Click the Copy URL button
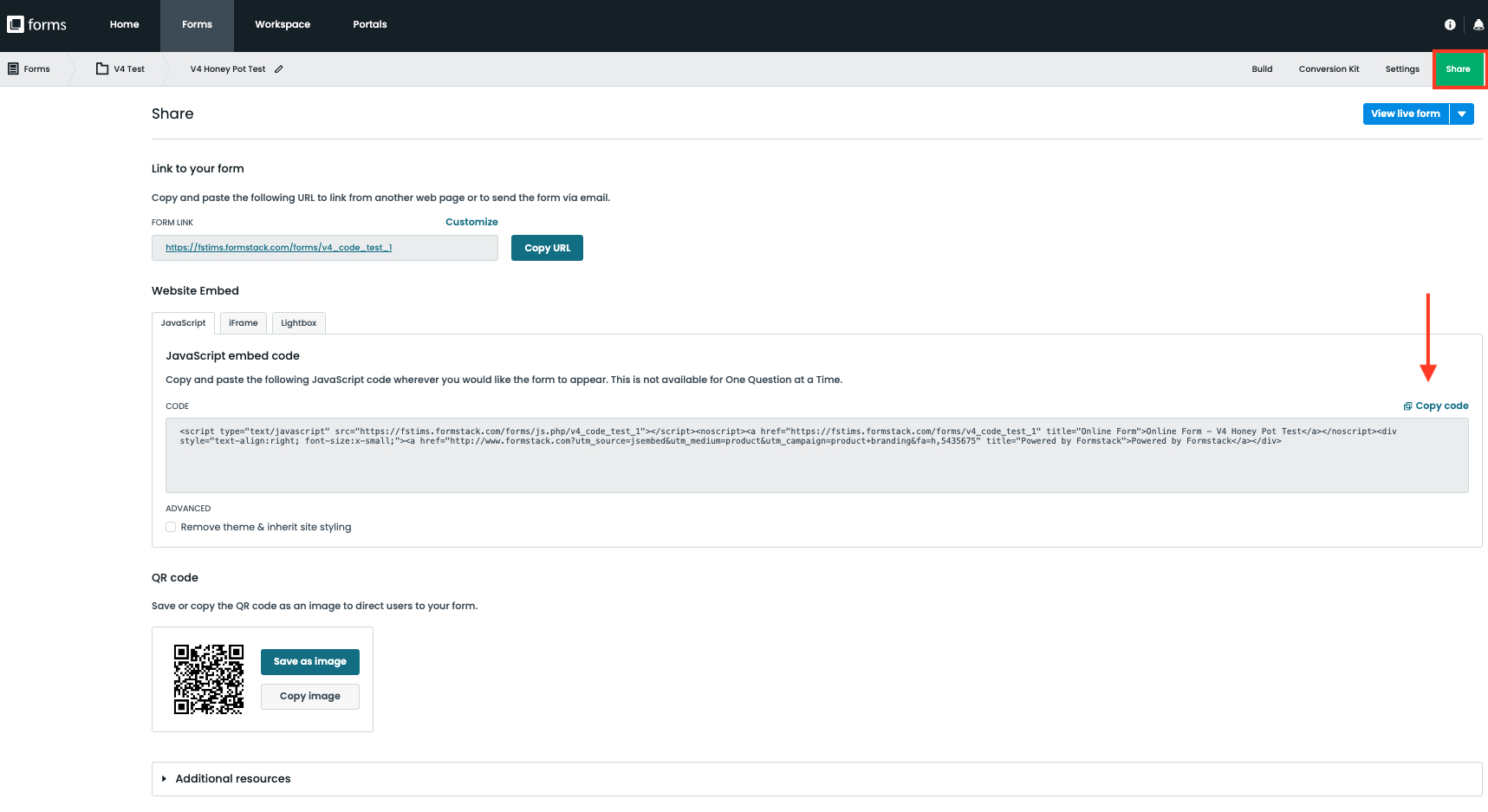 (547, 247)
